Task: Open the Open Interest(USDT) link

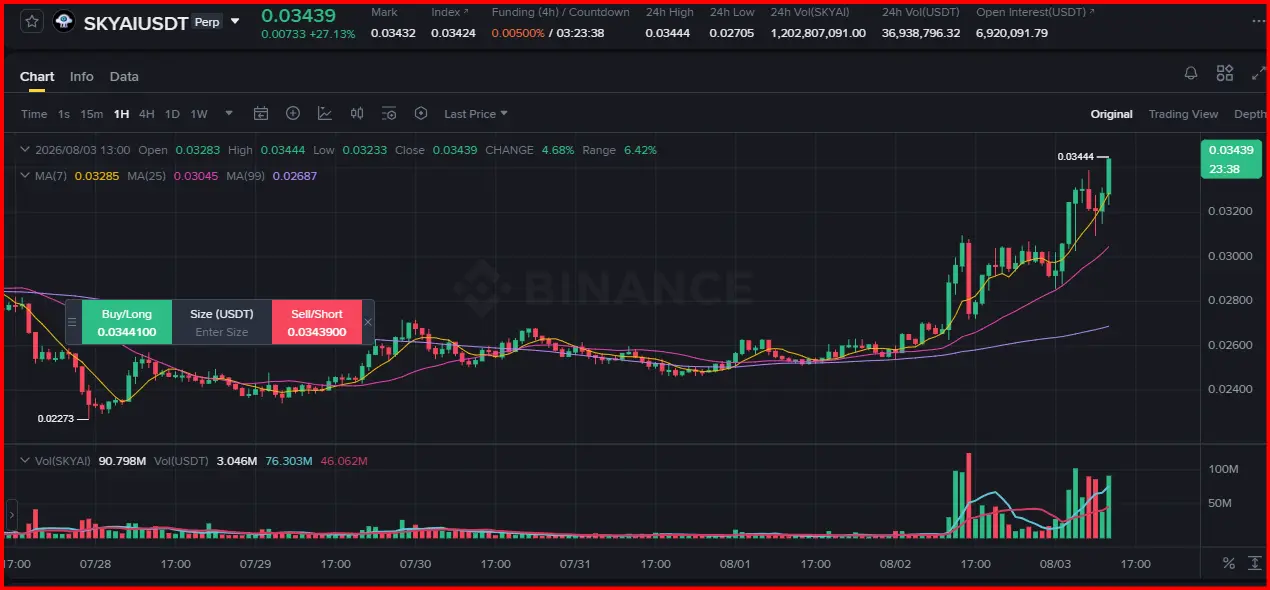Action: (1035, 12)
